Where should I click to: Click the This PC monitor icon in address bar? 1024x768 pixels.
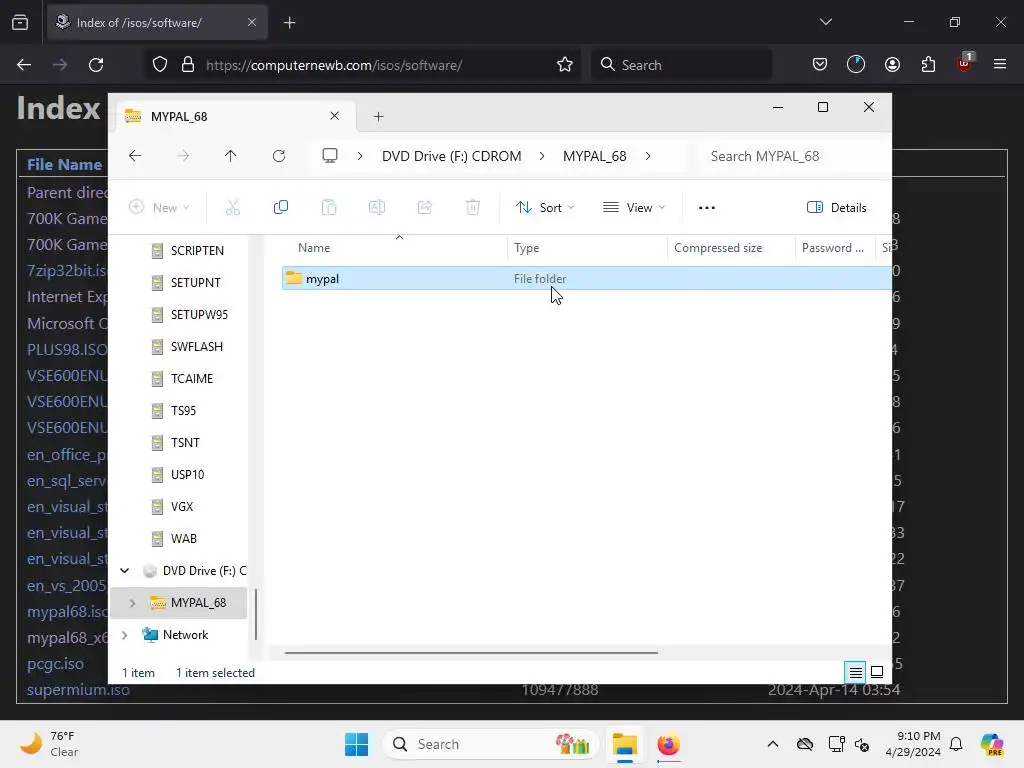click(330, 156)
